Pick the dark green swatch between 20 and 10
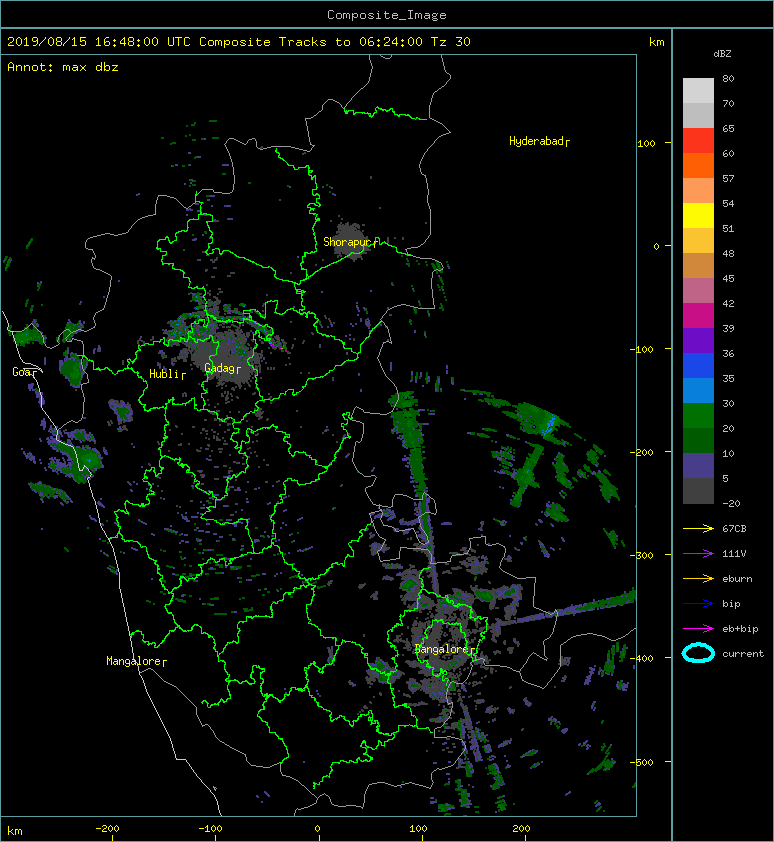 point(698,440)
